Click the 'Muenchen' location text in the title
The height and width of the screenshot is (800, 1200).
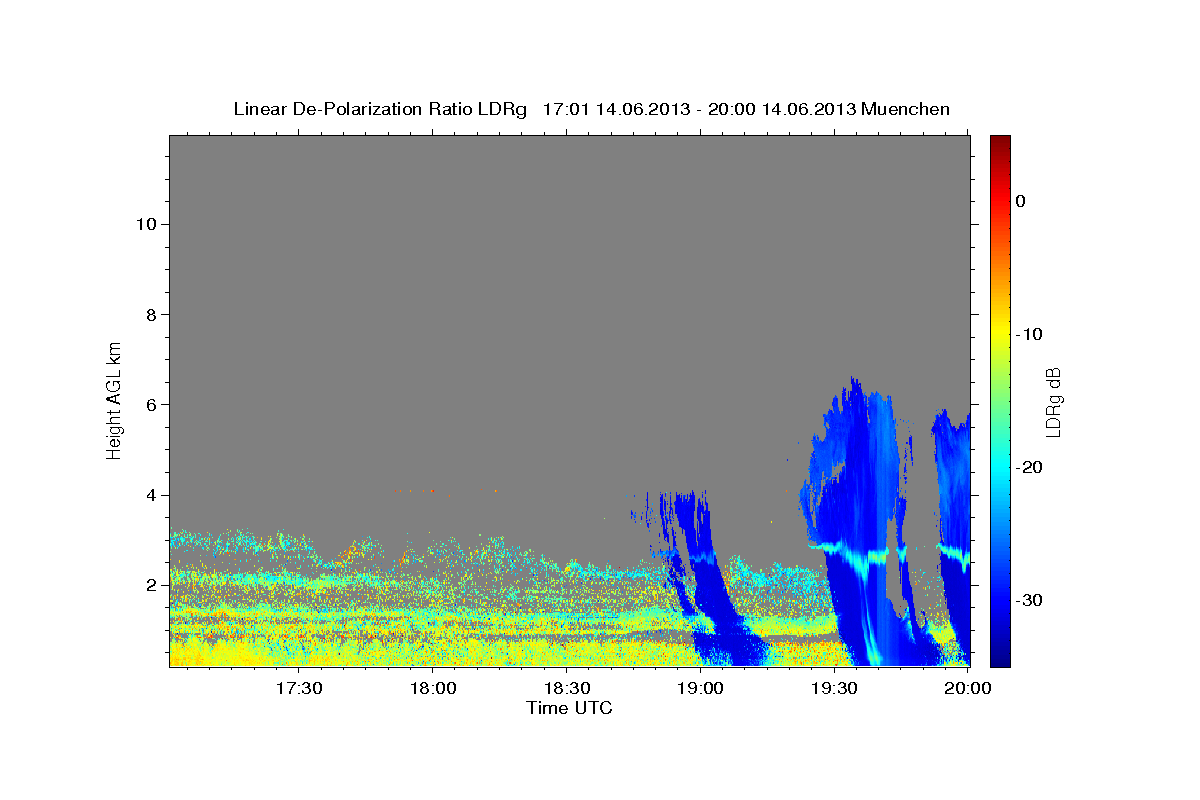[x=906, y=109]
